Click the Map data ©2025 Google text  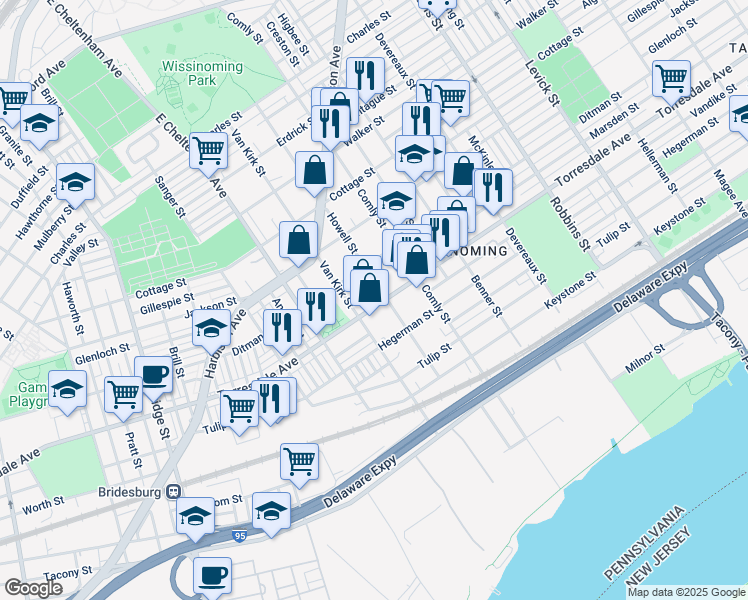[687, 593]
